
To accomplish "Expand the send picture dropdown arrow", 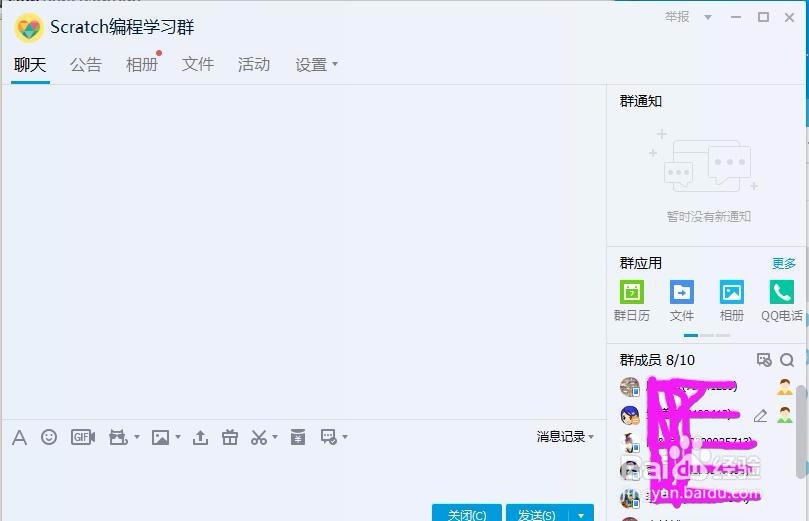I will [177, 437].
